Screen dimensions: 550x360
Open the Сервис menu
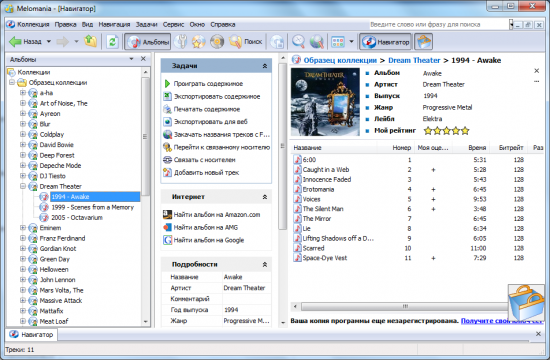point(173,25)
